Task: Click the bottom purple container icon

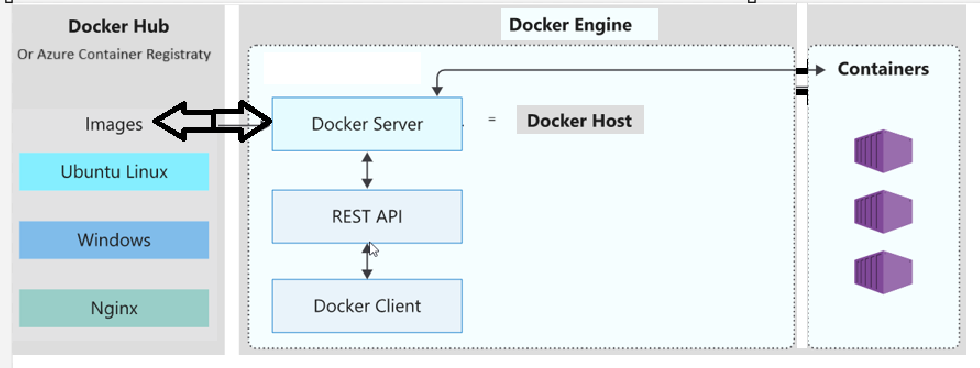Action: click(x=883, y=272)
